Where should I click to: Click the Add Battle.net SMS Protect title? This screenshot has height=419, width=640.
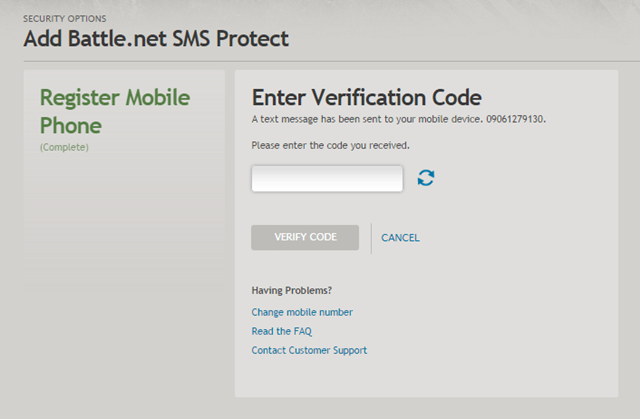(x=156, y=39)
